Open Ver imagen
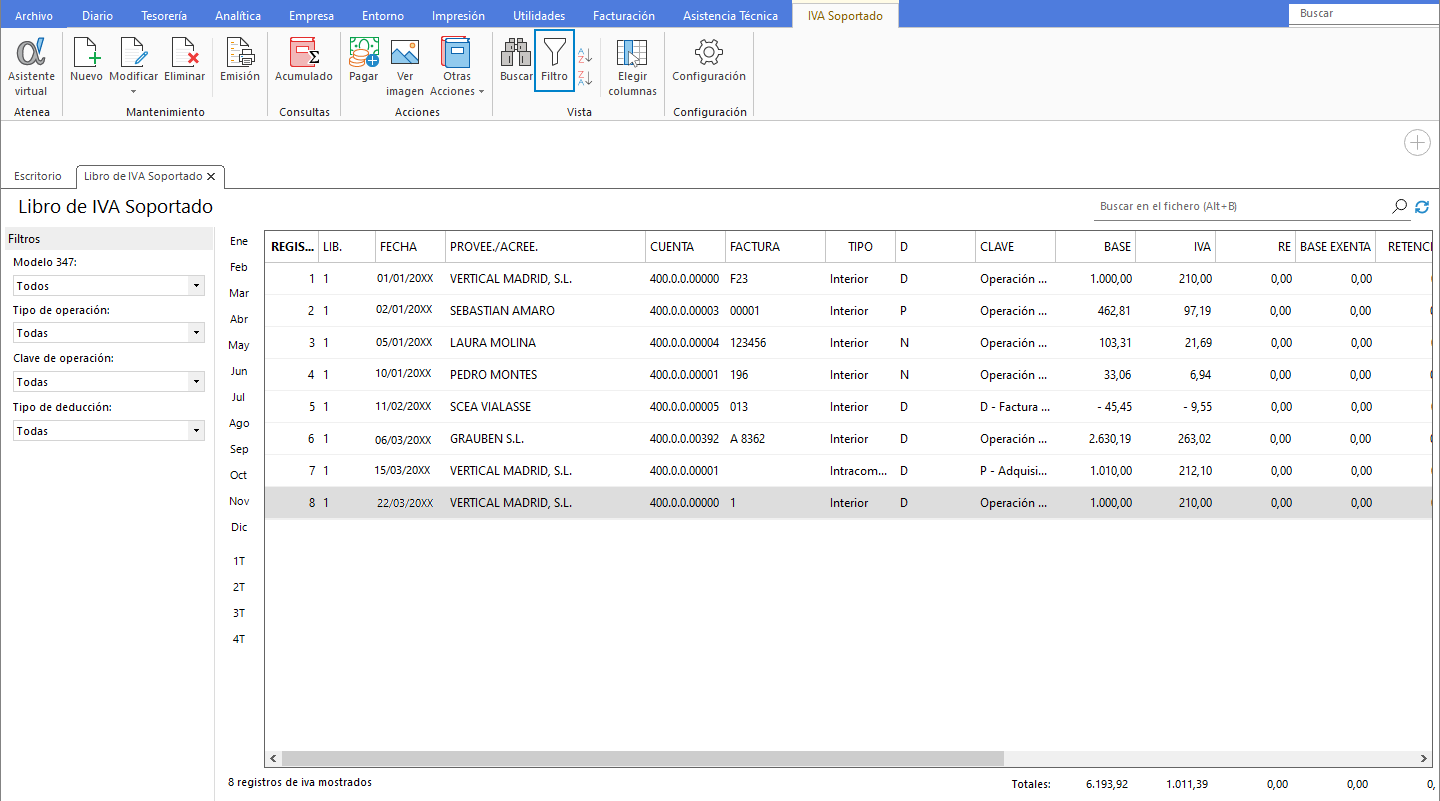This screenshot has height=801, width=1440. point(405,67)
